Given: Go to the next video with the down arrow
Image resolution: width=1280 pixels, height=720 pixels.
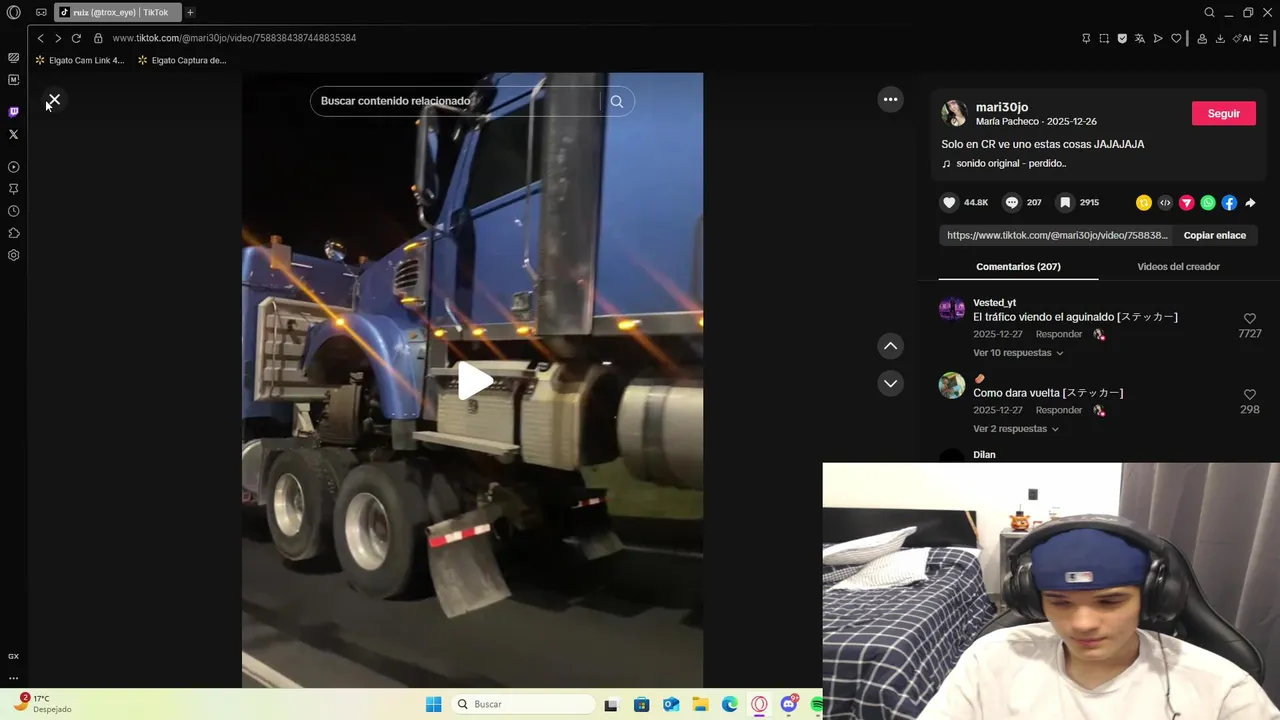Looking at the screenshot, I should pos(890,383).
